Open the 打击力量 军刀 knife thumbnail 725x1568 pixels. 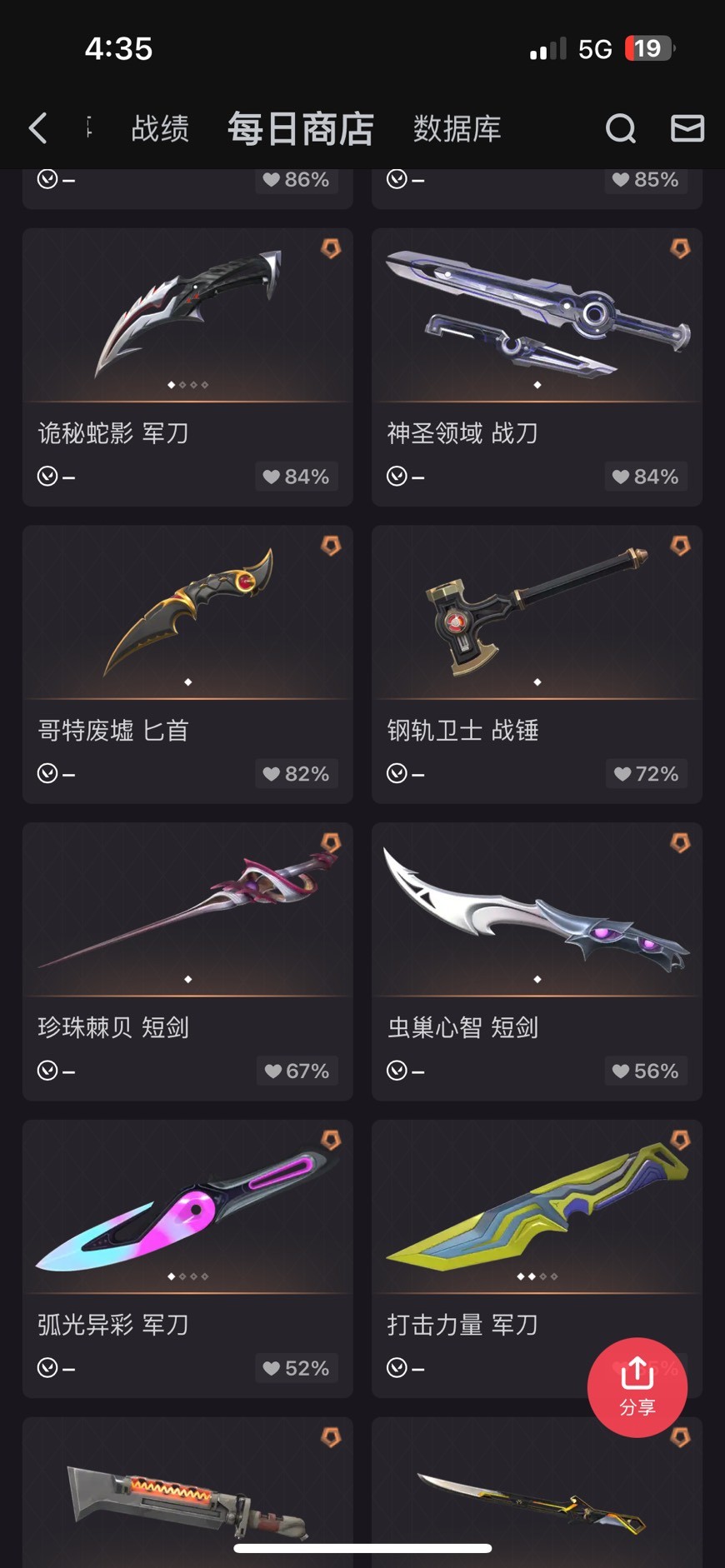coord(537,1206)
